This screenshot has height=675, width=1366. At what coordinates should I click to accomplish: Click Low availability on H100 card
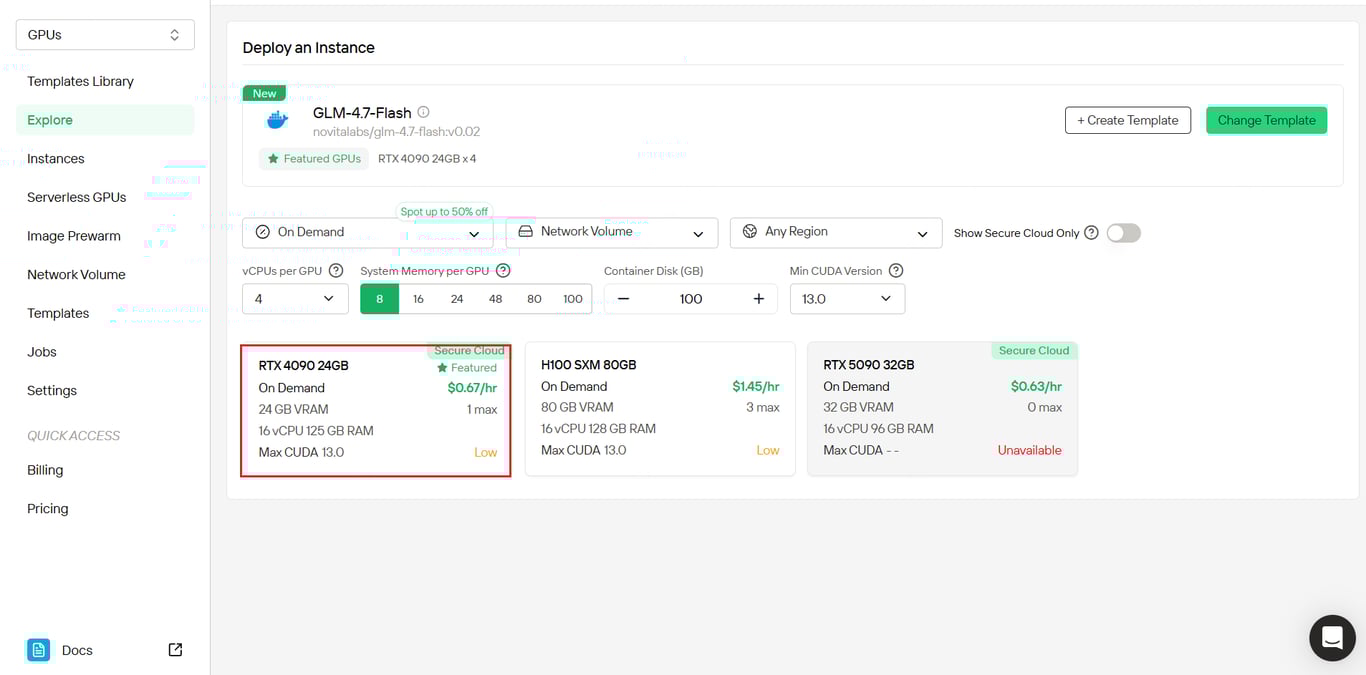768,451
